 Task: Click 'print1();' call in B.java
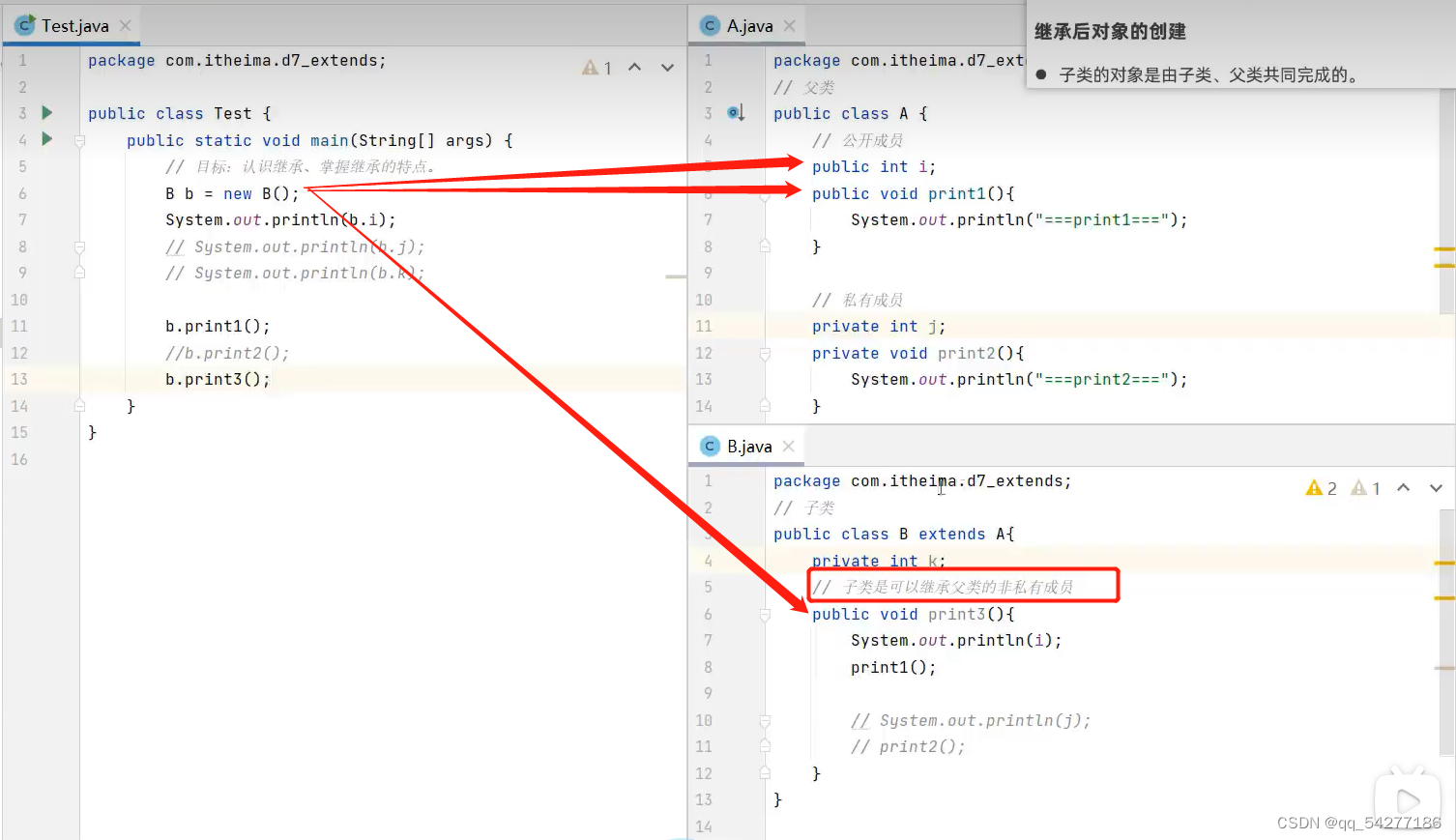click(x=893, y=667)
